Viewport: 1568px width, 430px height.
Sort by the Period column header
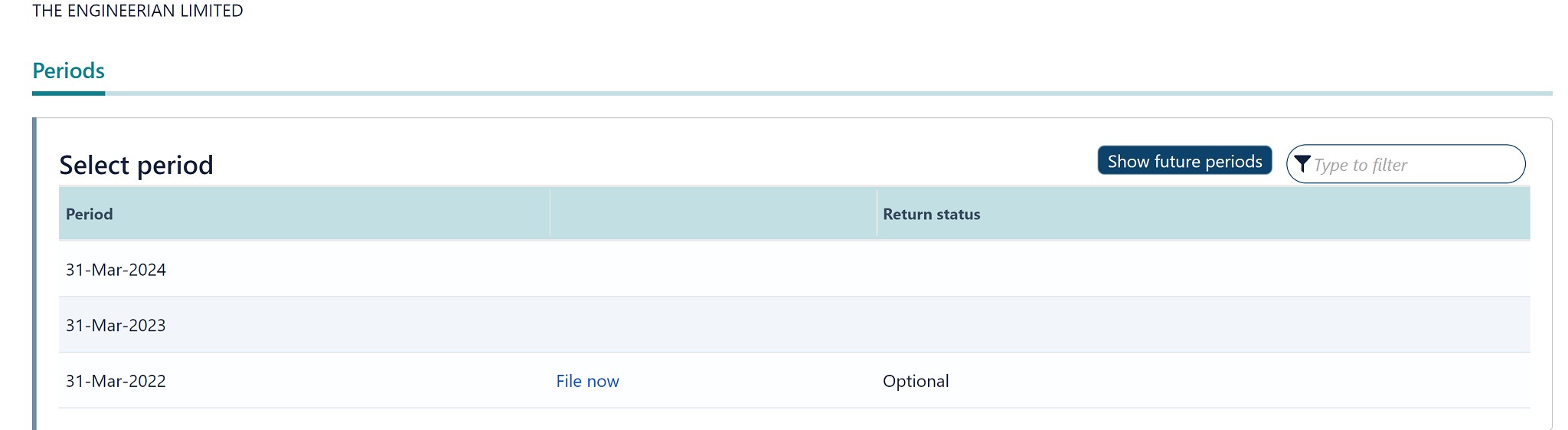tap(90, 215)
